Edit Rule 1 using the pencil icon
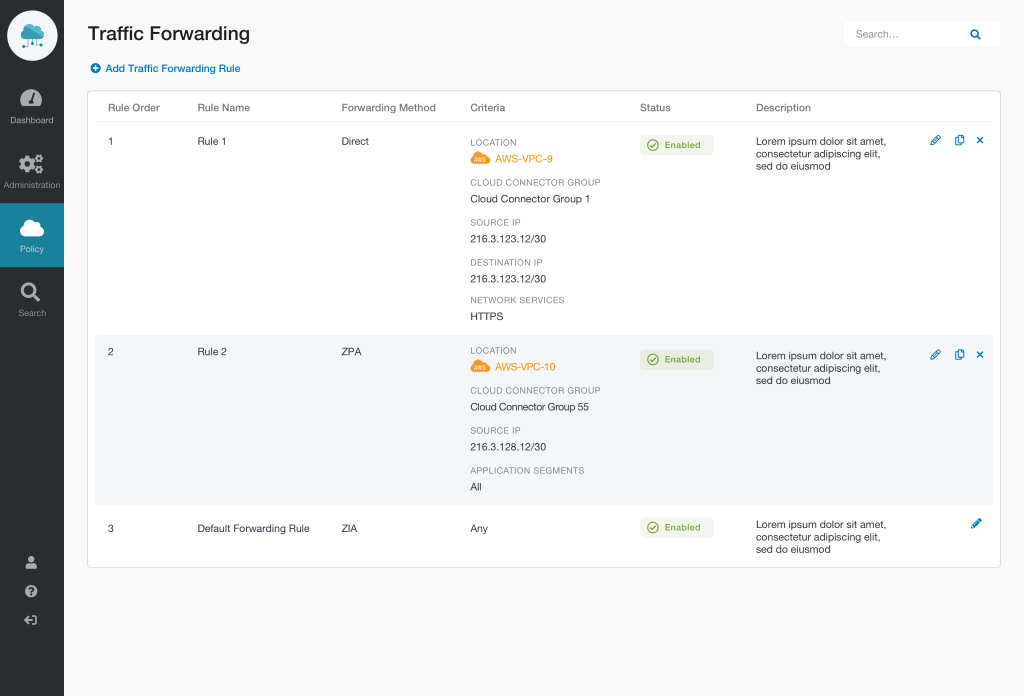Image resolution: width=1024 pixels, height=696 pixels. click(935, 140)
